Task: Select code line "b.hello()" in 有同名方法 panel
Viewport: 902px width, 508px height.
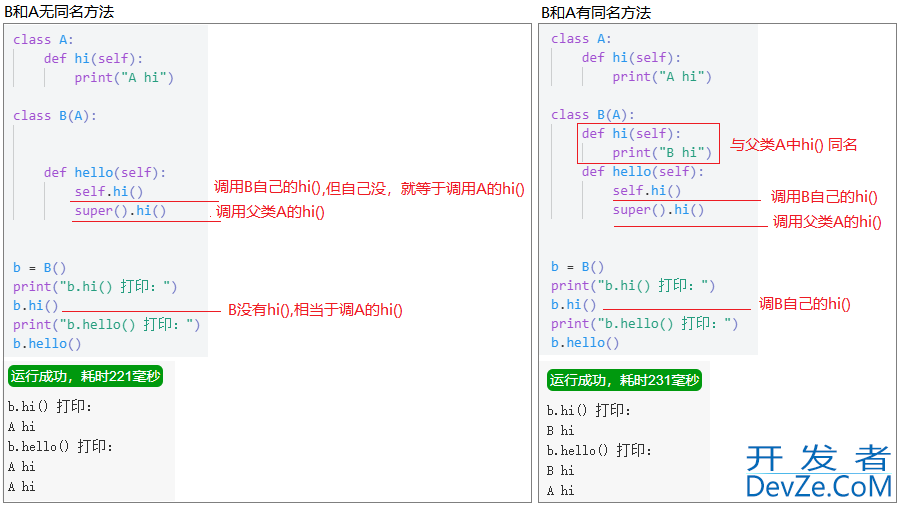Action: coord(585,342)
